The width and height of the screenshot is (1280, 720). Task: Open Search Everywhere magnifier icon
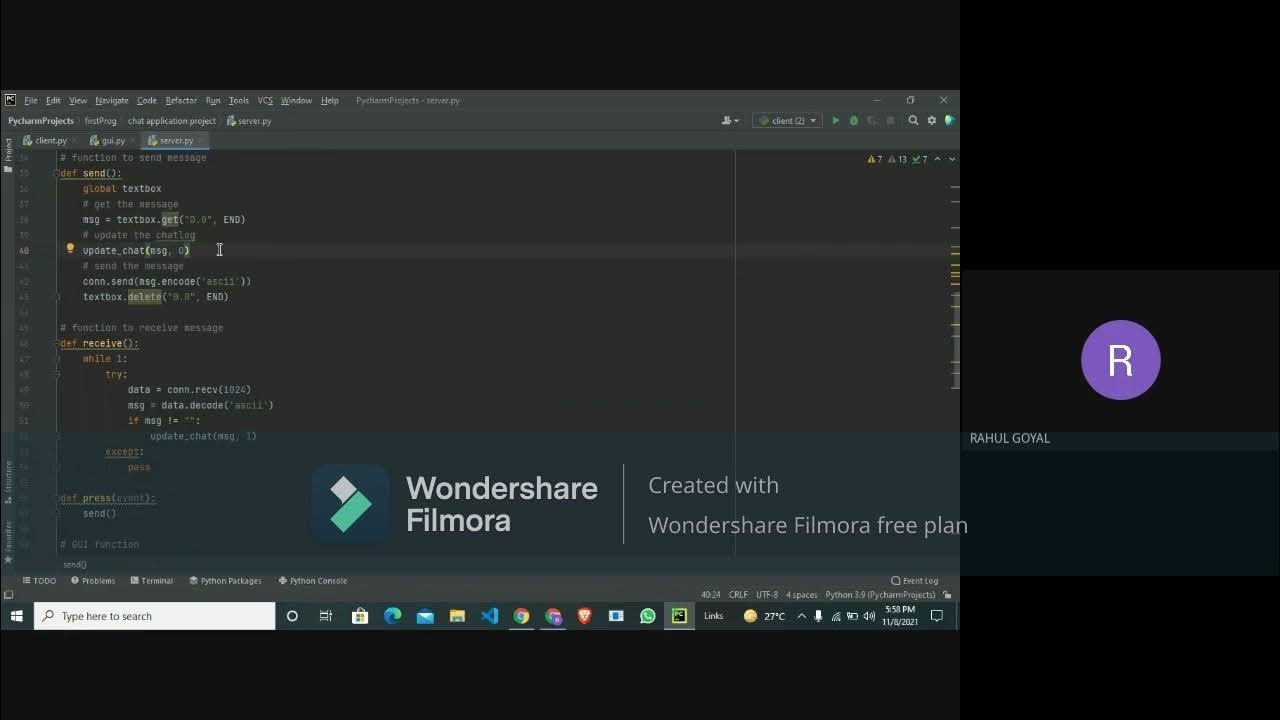[913, 121]
